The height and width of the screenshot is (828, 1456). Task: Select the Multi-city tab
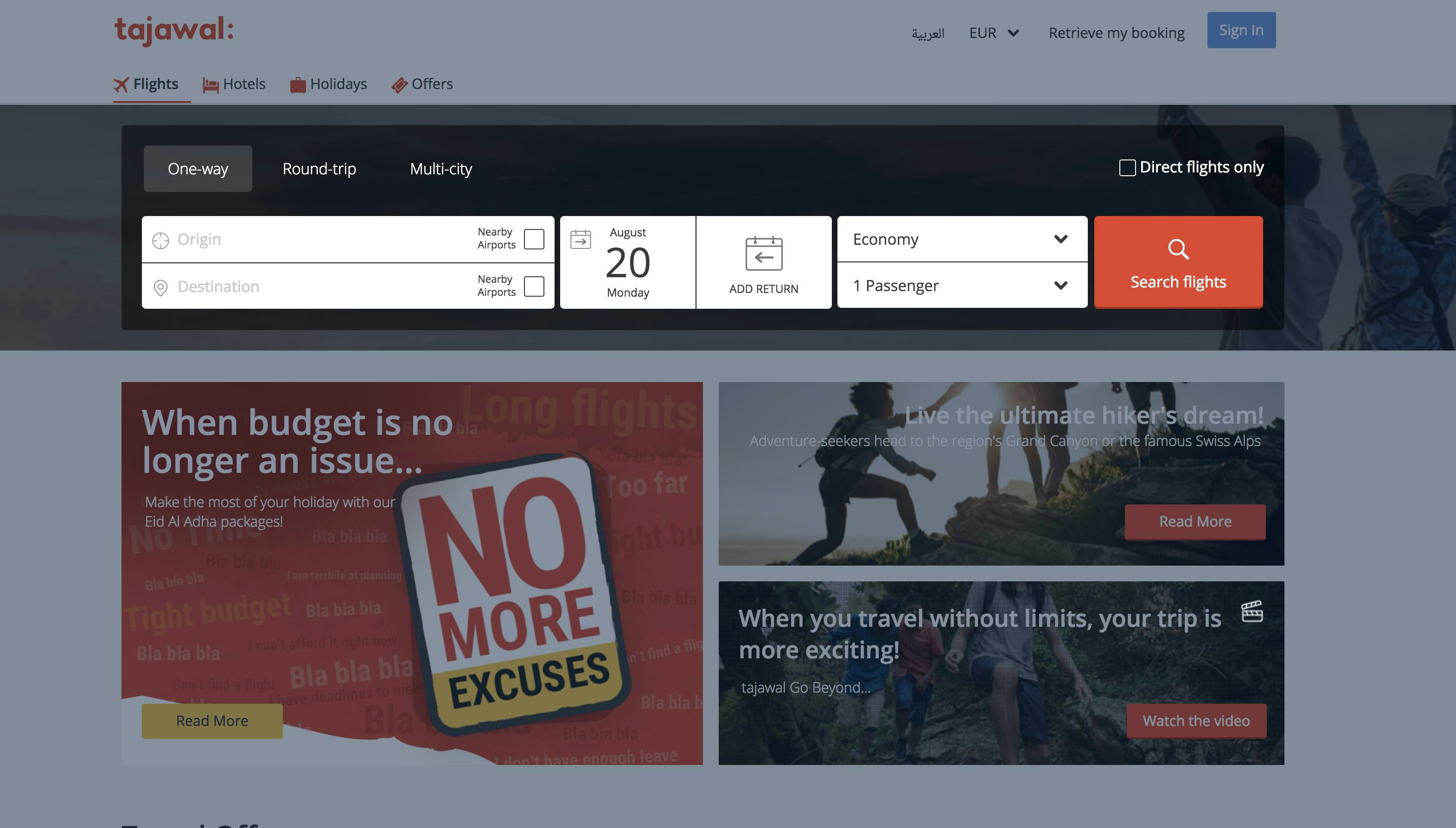[x=441, y=169]
